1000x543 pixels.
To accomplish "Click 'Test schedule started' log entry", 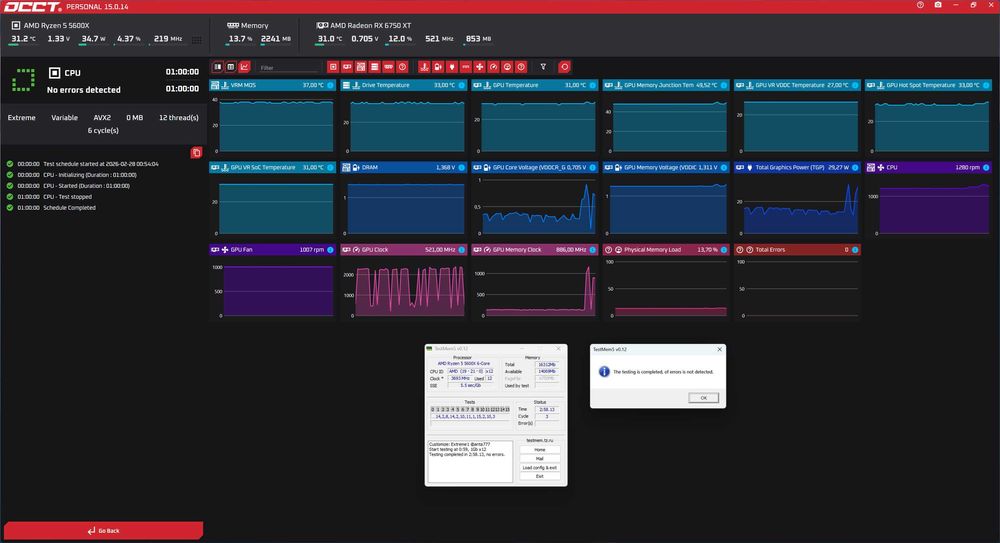I will pos(101,164).
